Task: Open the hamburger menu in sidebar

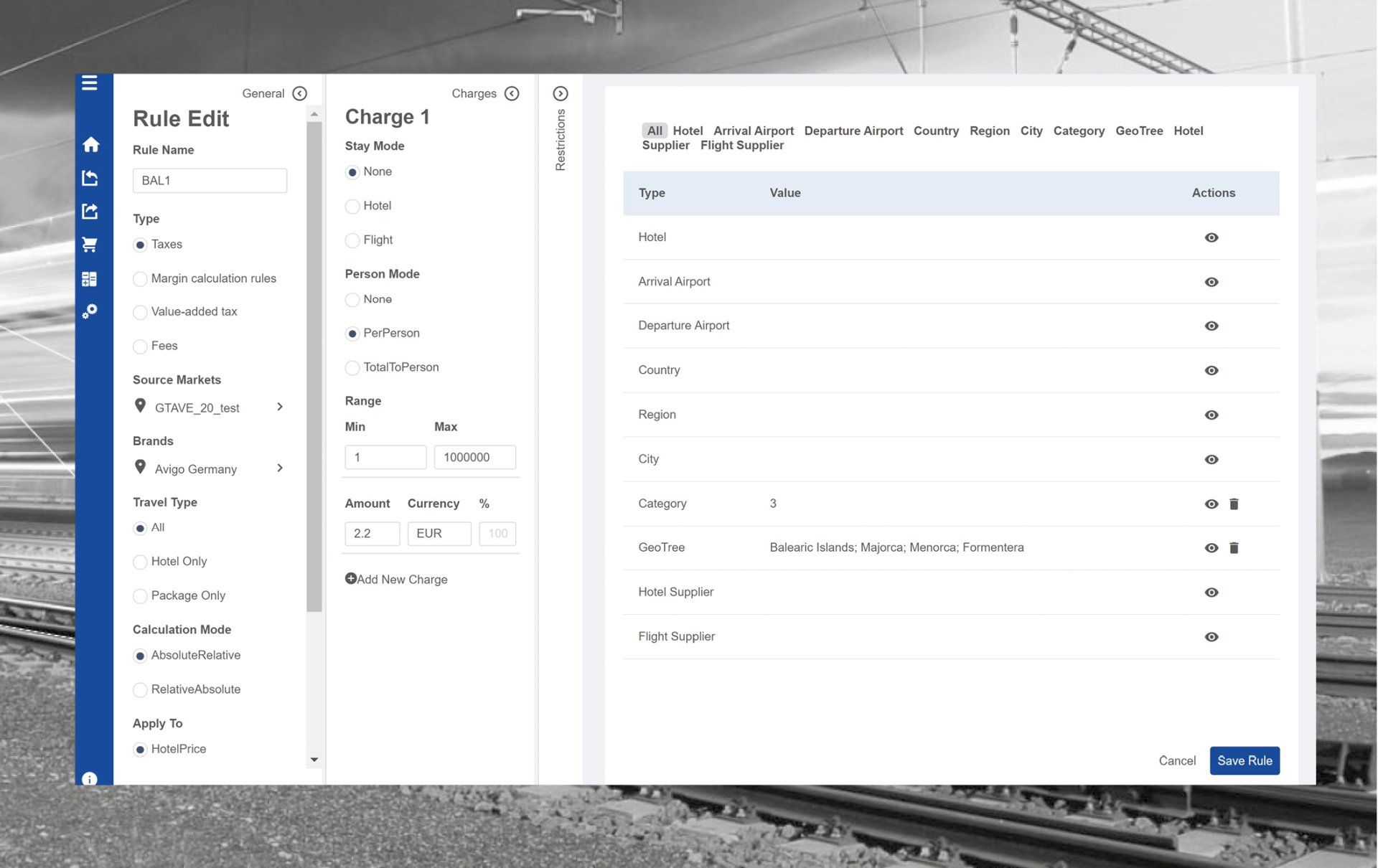Action: click(x=90, y=83)
